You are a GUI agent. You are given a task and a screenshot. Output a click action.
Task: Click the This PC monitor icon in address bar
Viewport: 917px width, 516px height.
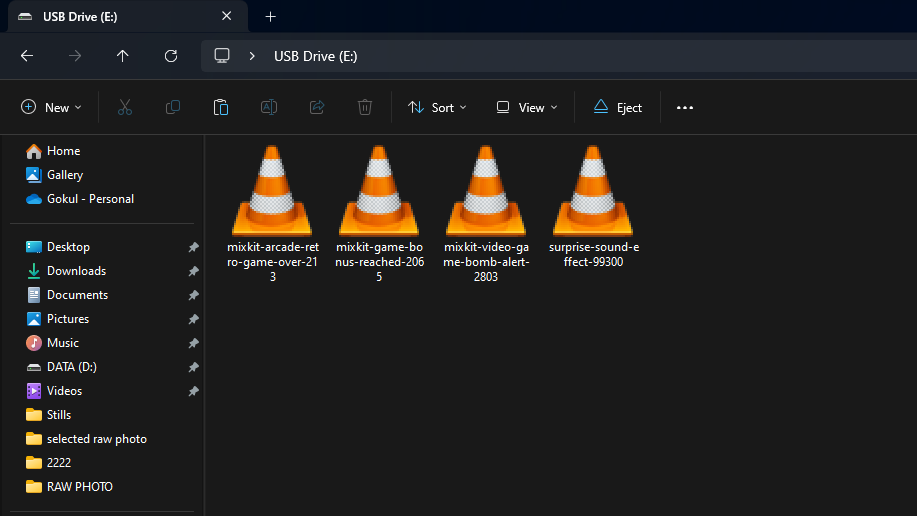coord(222,56)
